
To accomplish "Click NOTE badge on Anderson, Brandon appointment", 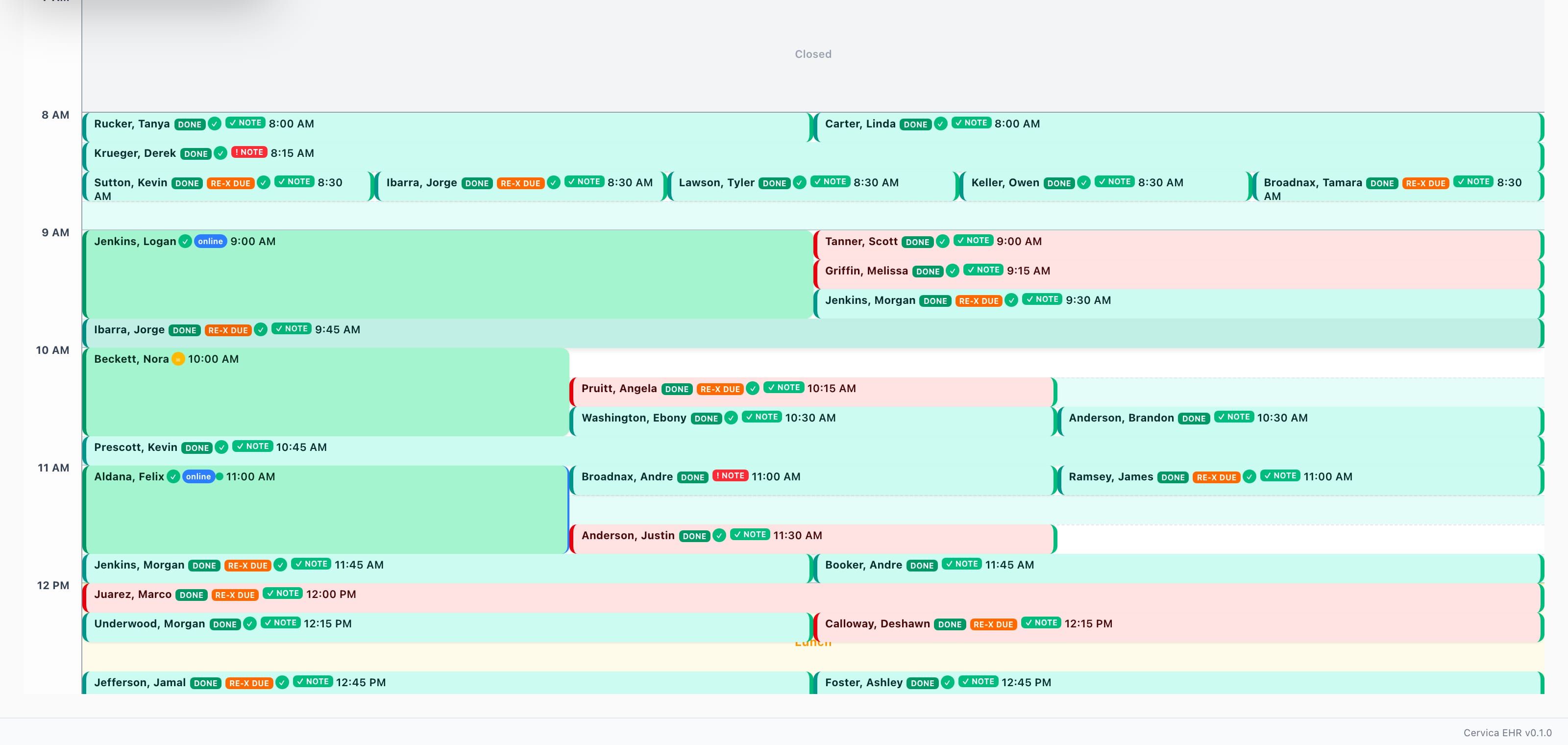I will (x=1234, y=416).
